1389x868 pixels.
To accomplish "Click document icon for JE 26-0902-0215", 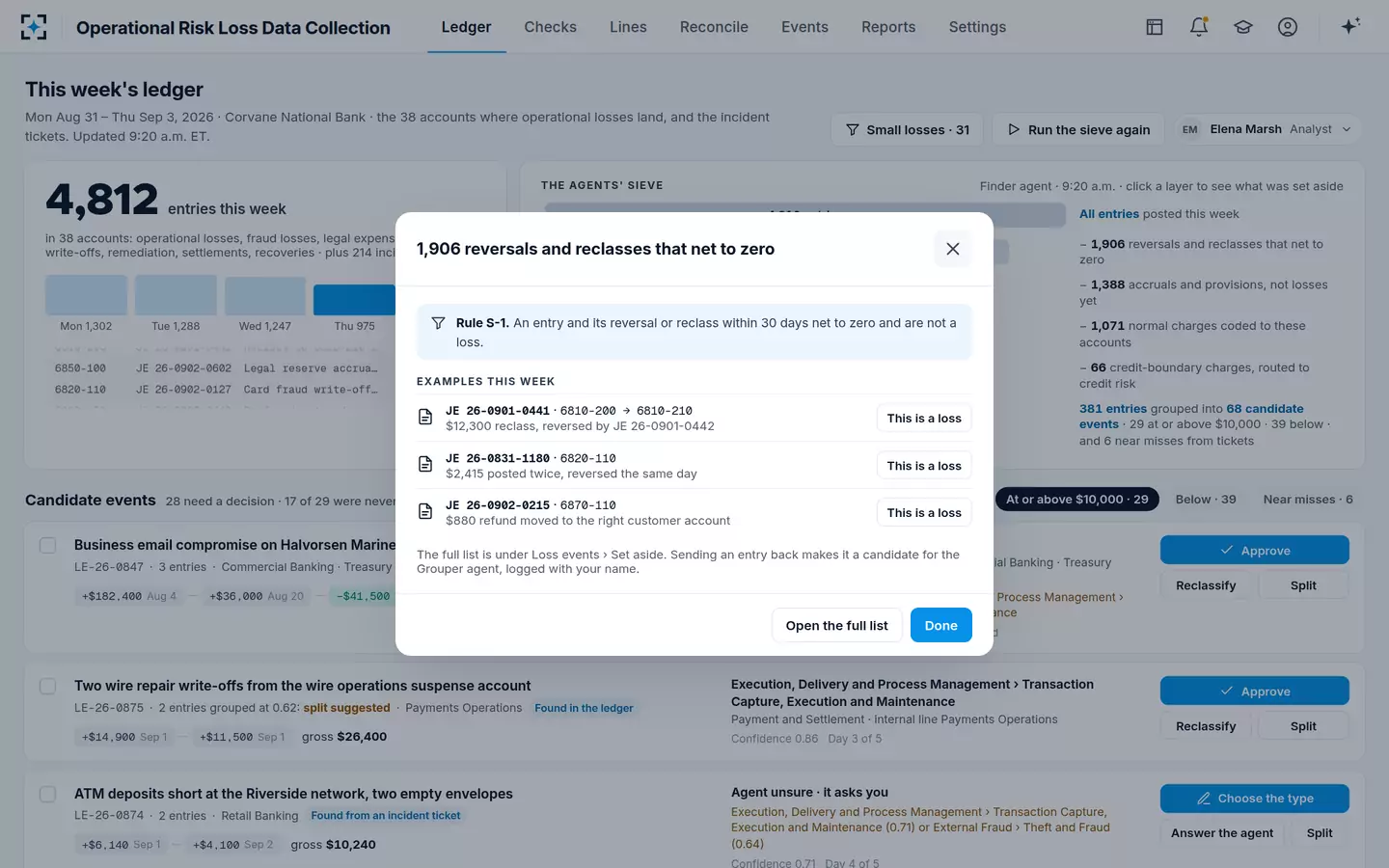I will [x=424, y=512].
